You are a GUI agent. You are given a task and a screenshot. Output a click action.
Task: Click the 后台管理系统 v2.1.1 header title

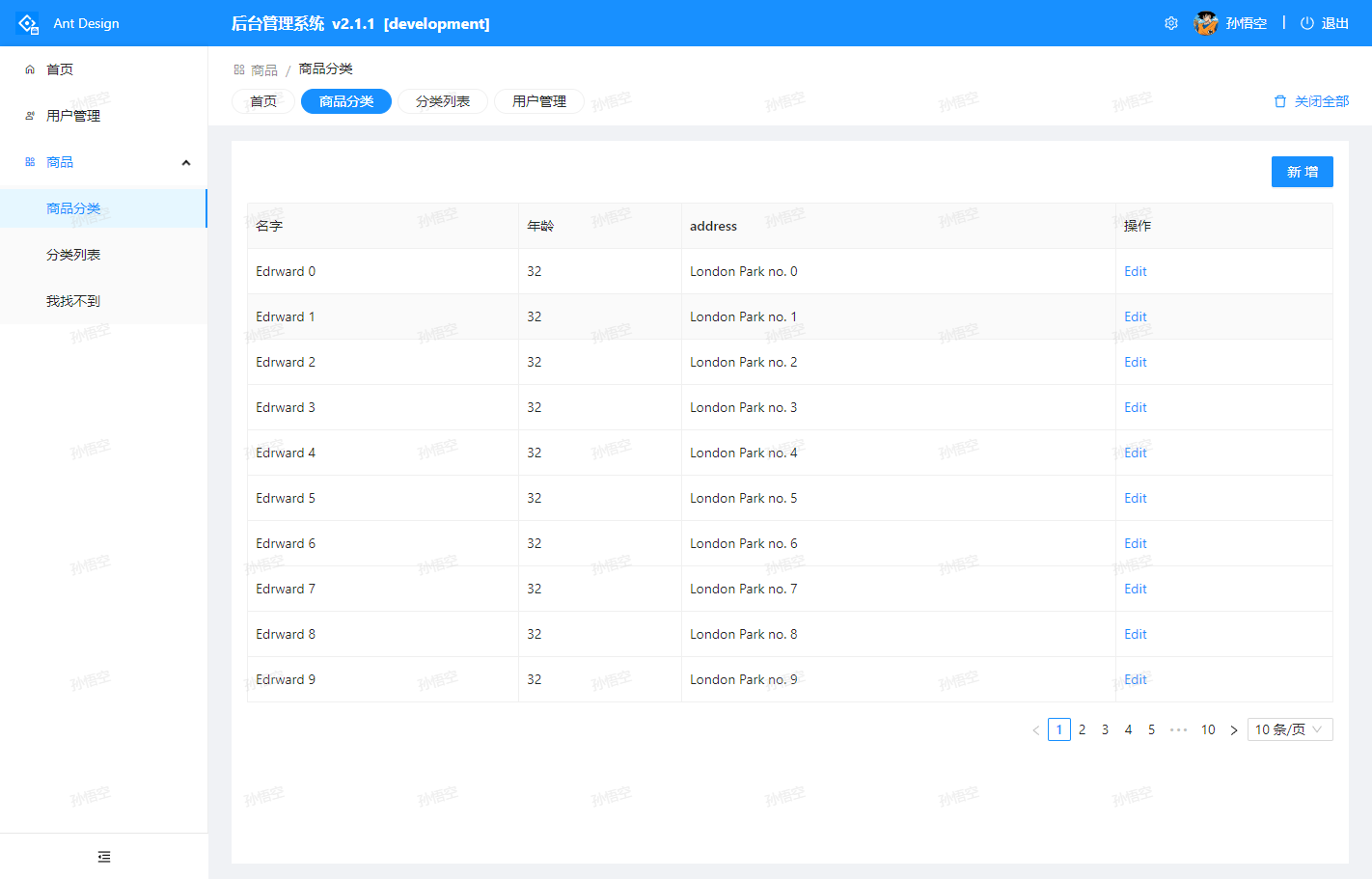pyautogui.click(x=360, y=23)
